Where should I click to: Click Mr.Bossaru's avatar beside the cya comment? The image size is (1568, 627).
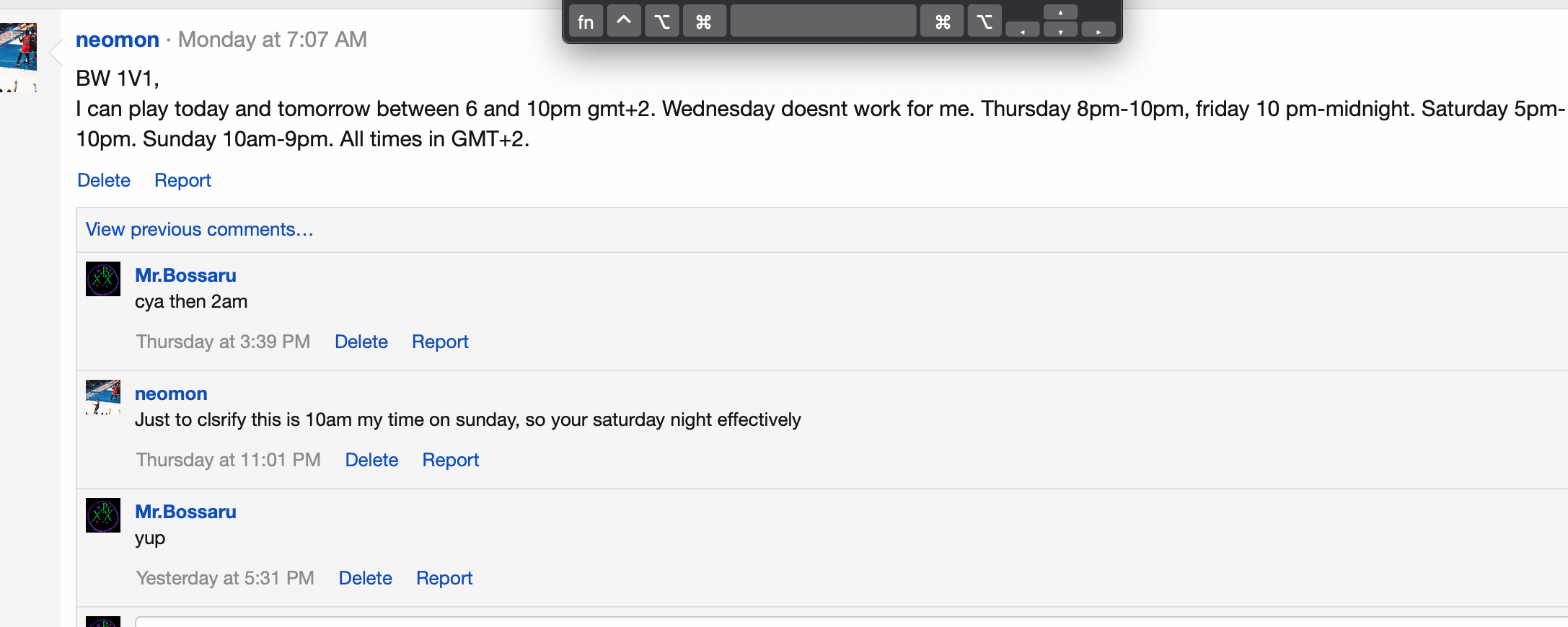point(102,279)
